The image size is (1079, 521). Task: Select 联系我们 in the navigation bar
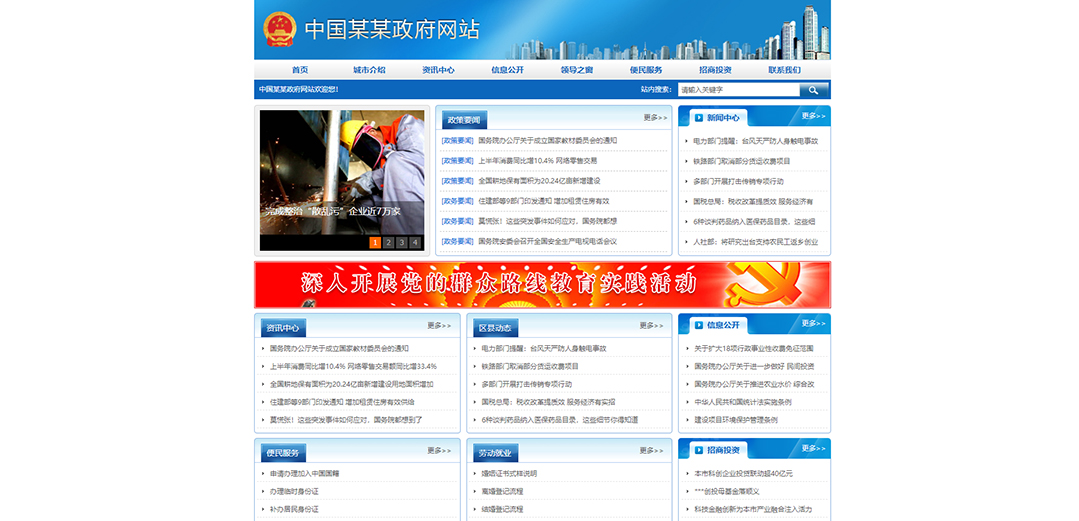[785, 70]
